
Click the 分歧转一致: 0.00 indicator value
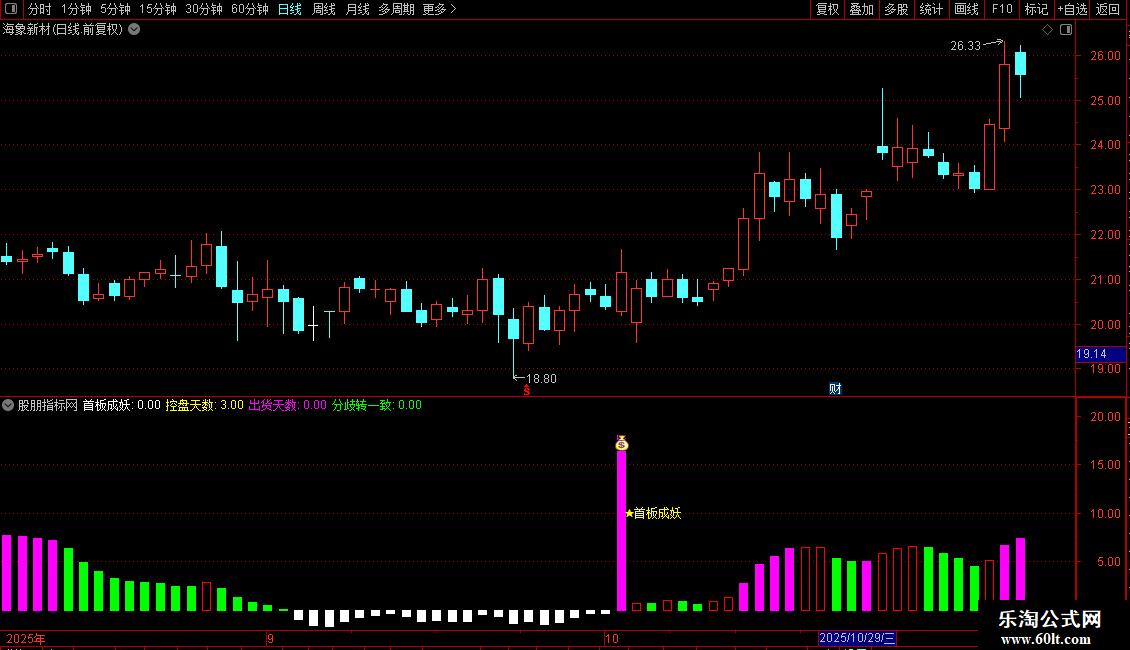[377, 405]
